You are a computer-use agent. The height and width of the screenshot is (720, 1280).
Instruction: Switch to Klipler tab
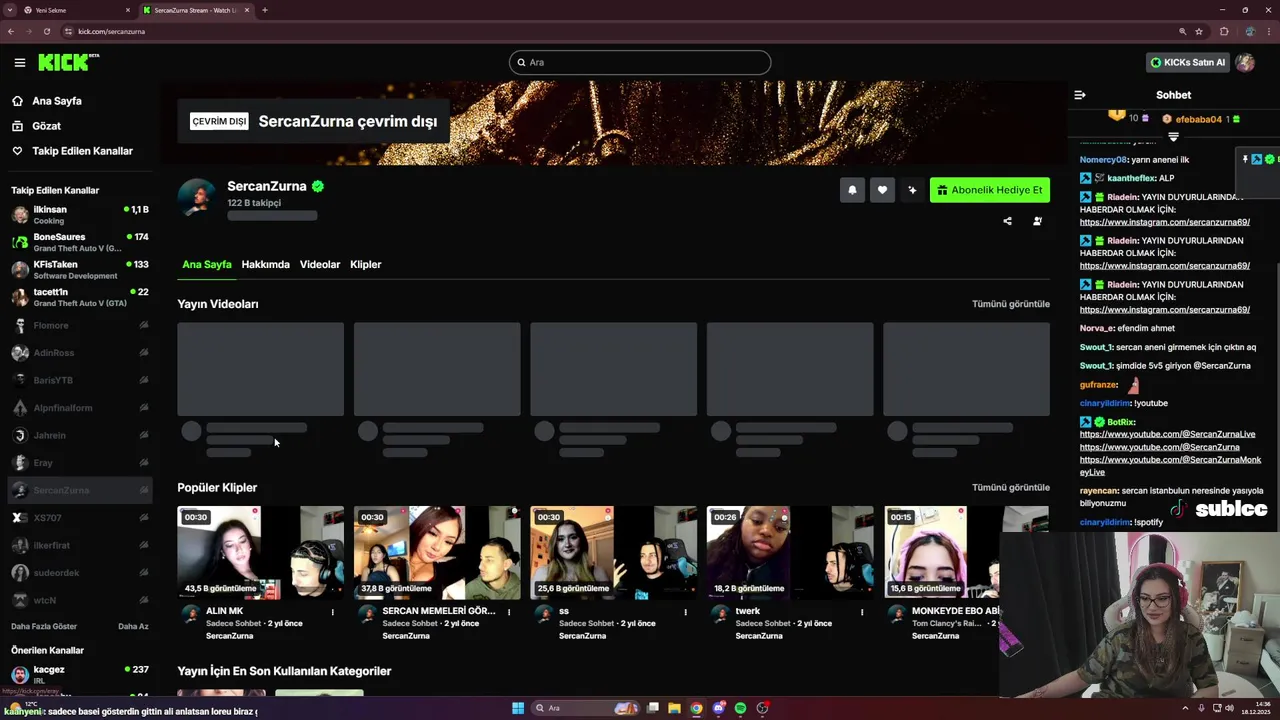click(365, 264)
